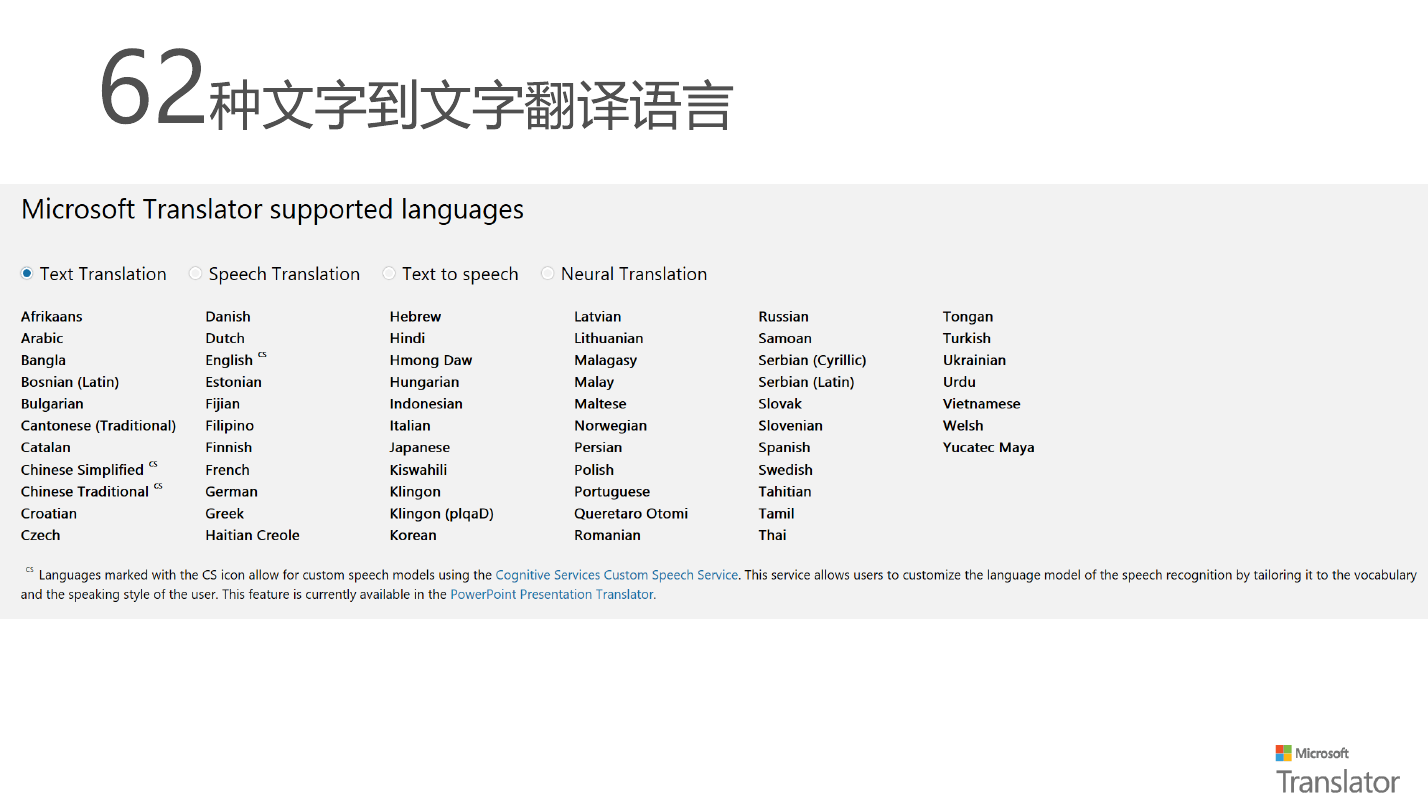Select Yucatec Maya language entry
This screenshot has height=804, width=1428.
[x=989, y=448]
